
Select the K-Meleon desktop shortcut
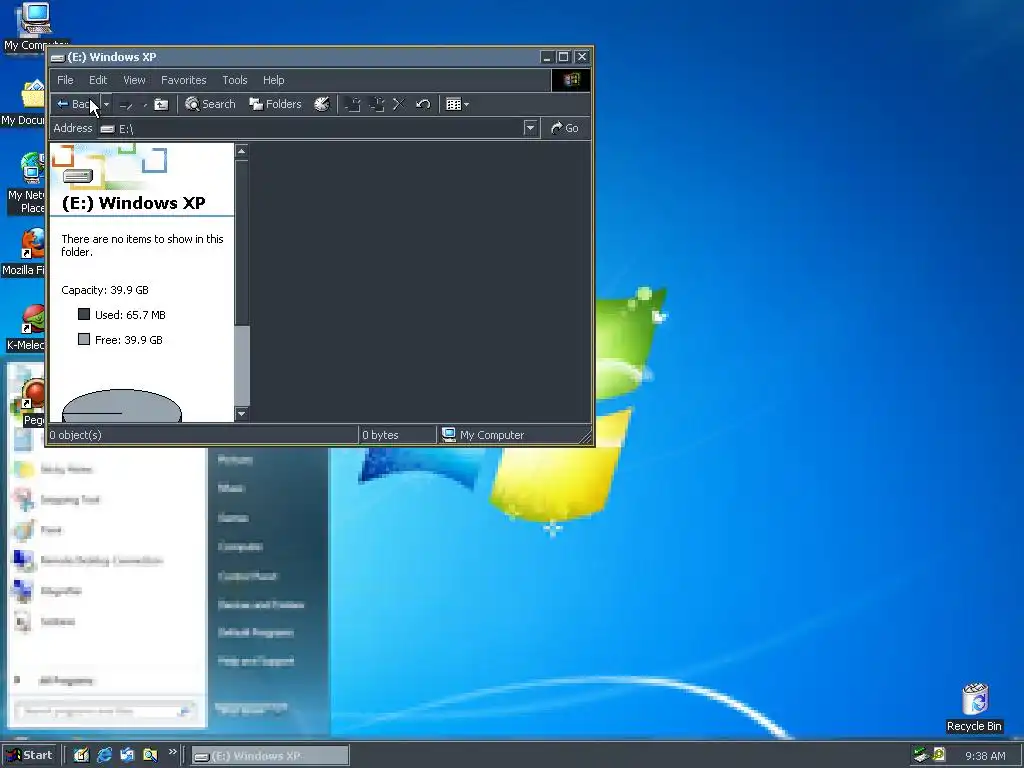point(27,328)
